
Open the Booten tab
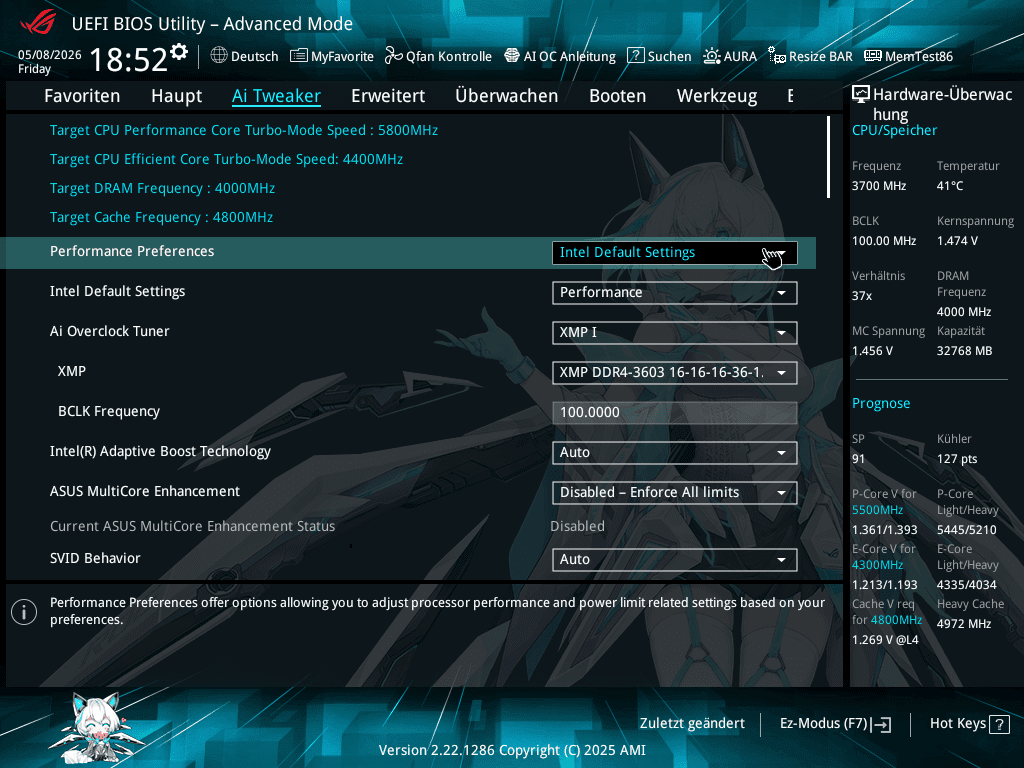pyautogui.click(x=617, y=96)
